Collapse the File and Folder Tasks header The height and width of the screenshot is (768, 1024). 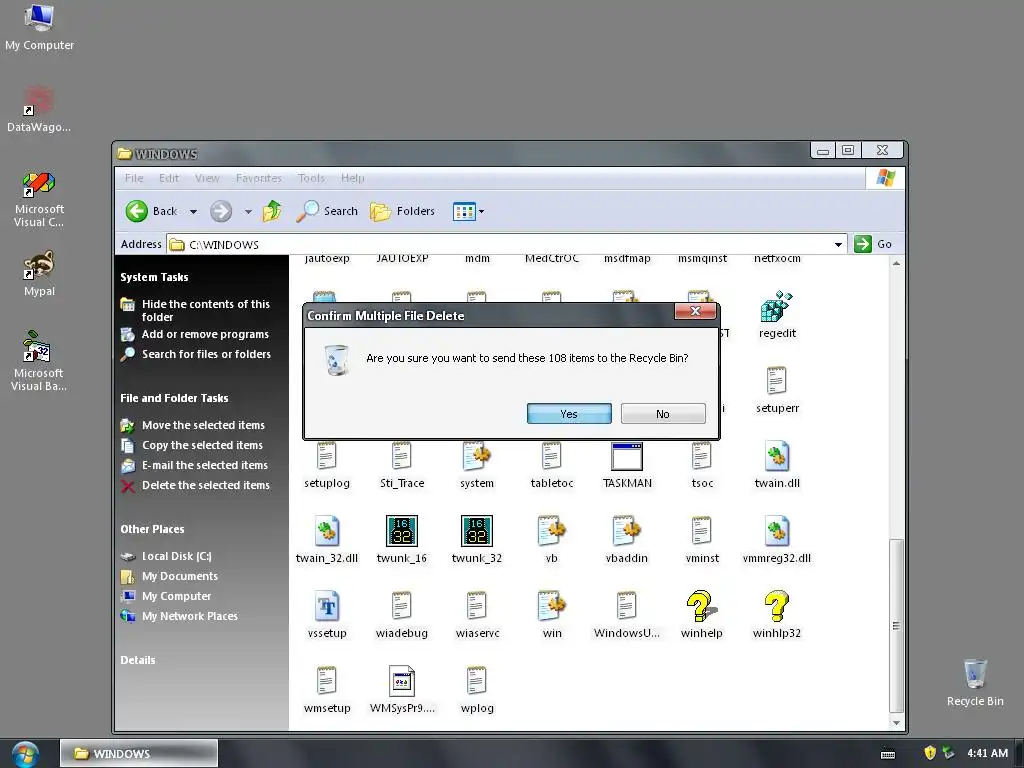174,398
